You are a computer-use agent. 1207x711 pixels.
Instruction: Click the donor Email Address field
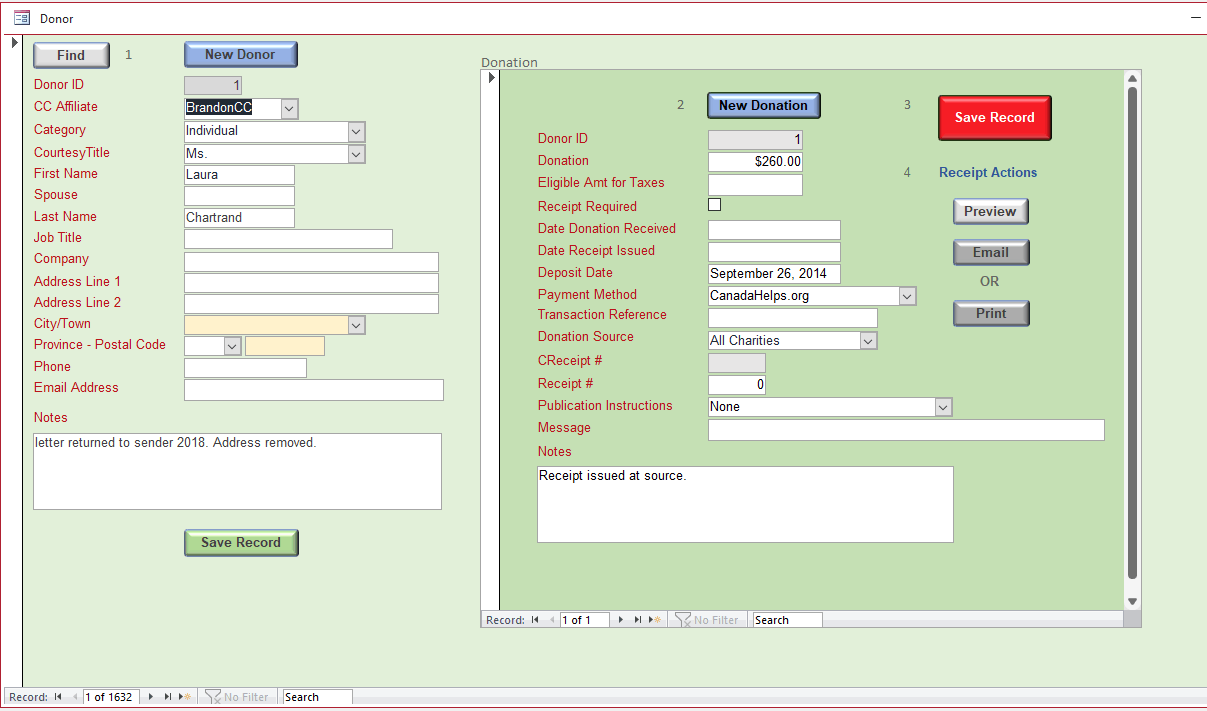pyautogui.click(x=314, y=390)
